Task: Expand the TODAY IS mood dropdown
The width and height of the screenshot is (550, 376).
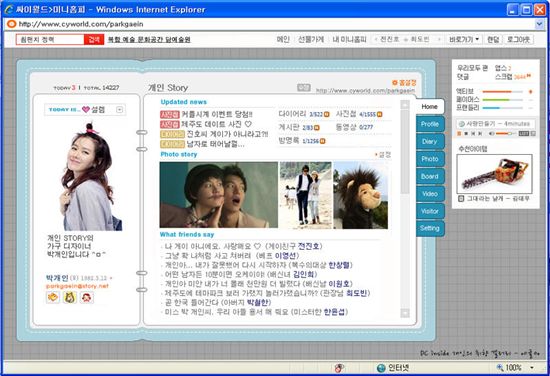Action: 120,110
